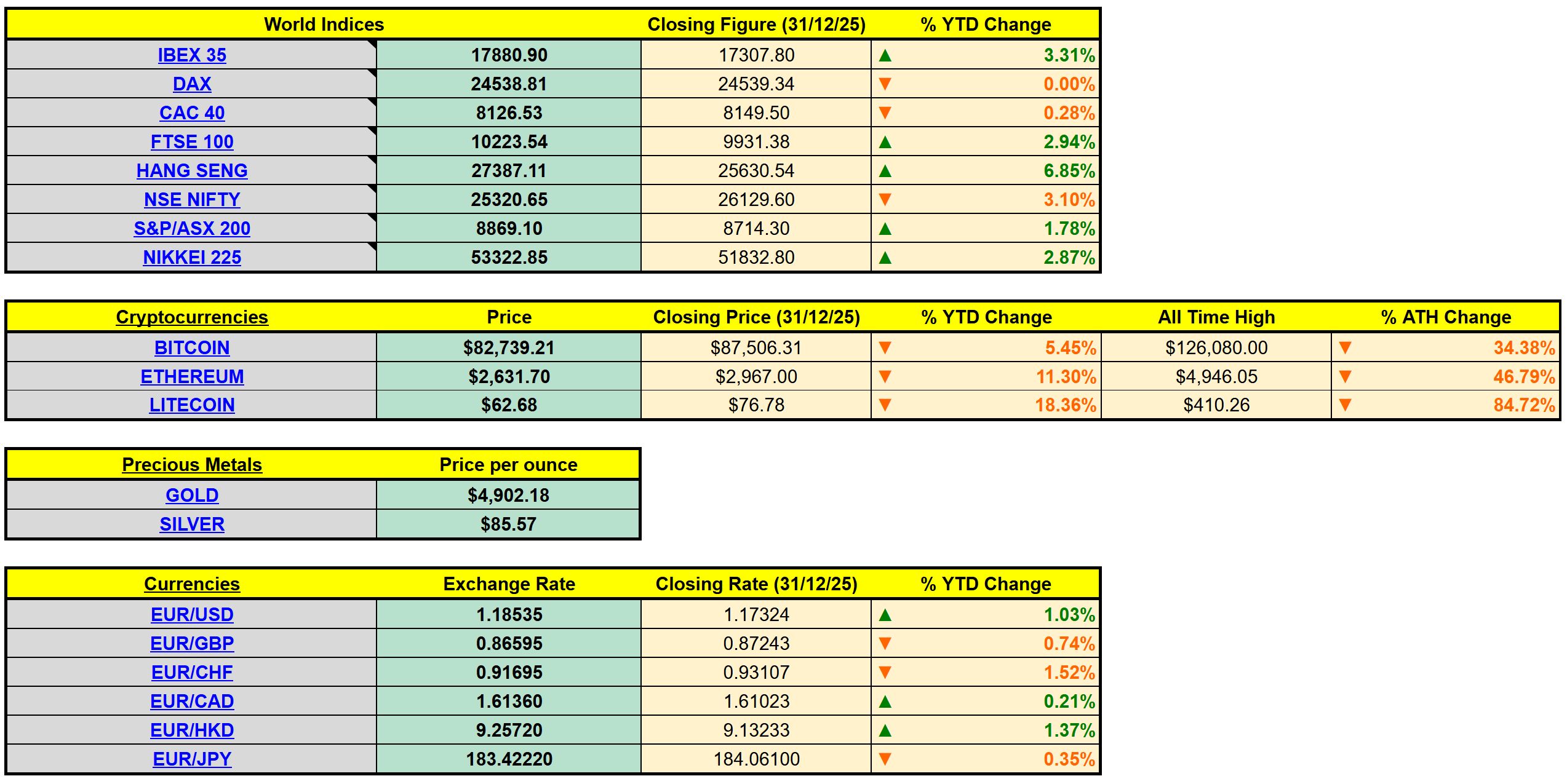Click the green up arrow for IBEX 35
The width and height of the screenshot is (1567, 784).
(x=885, y=55)
